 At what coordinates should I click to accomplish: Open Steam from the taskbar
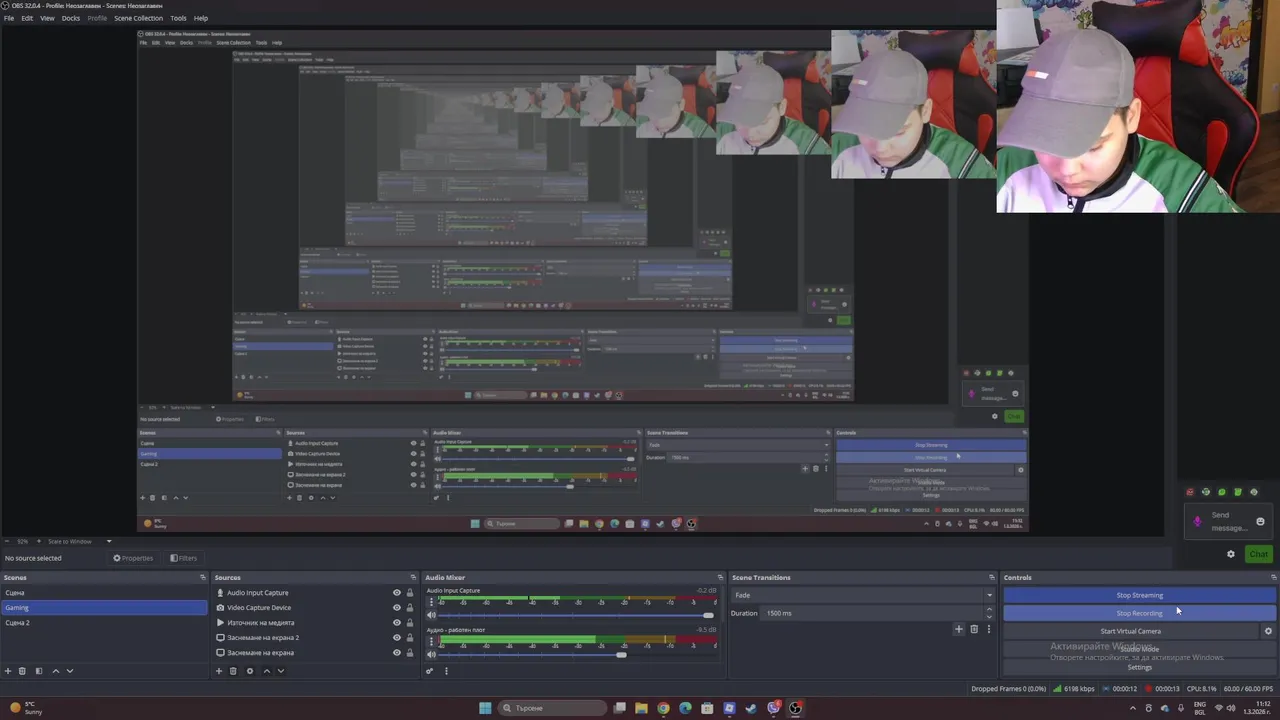click(x=751, y=708)
